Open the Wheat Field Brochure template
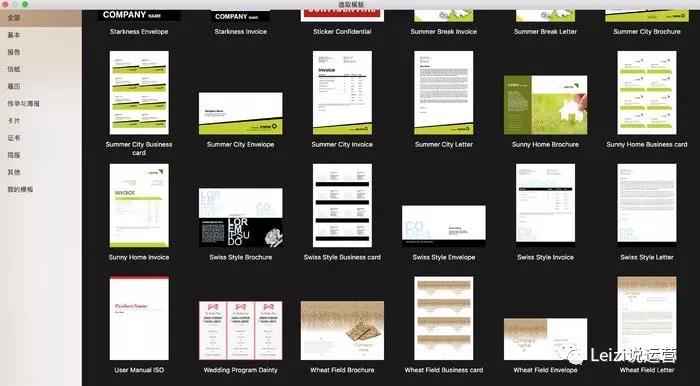The image size is (700, 386). (x=342, y=330)
